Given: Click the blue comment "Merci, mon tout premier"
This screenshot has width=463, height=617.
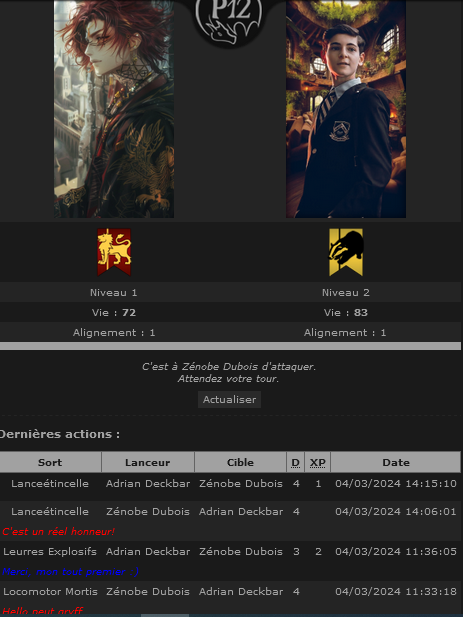Looking at the screenshot, I should click(70, 571).
